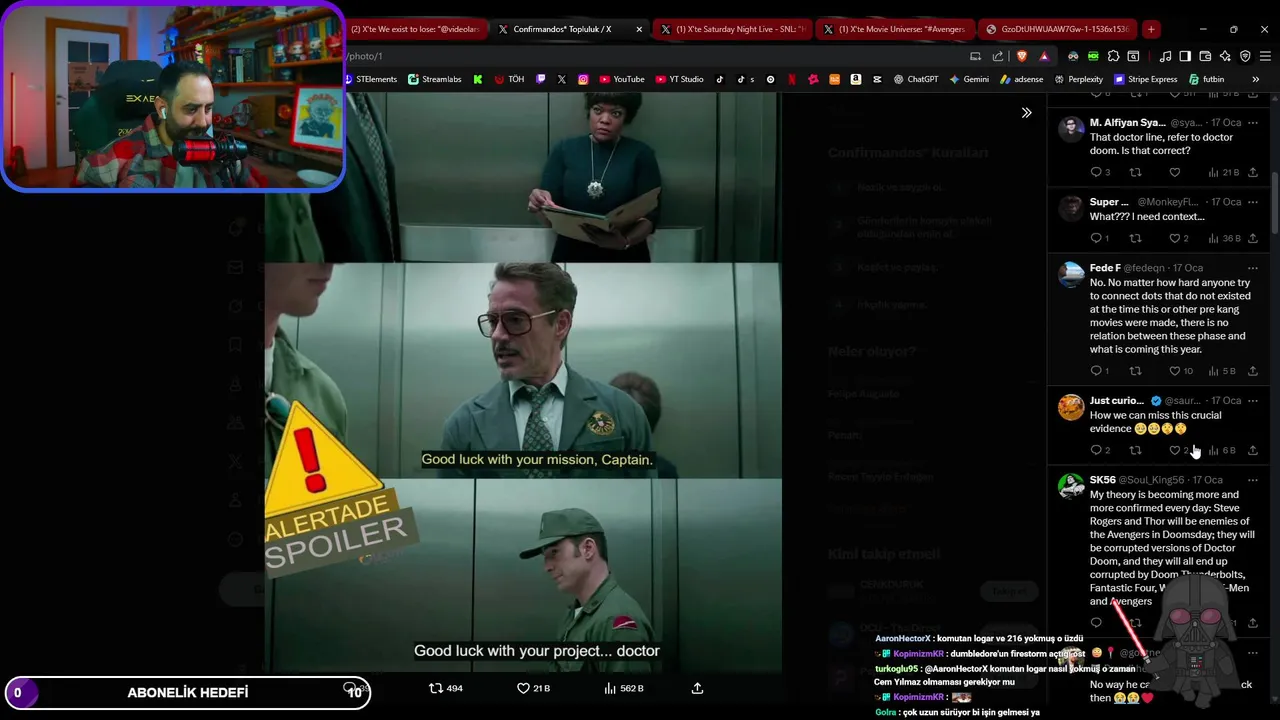Repost M. Alfiyan Sya's tweet

click(x=1135, y=172)
